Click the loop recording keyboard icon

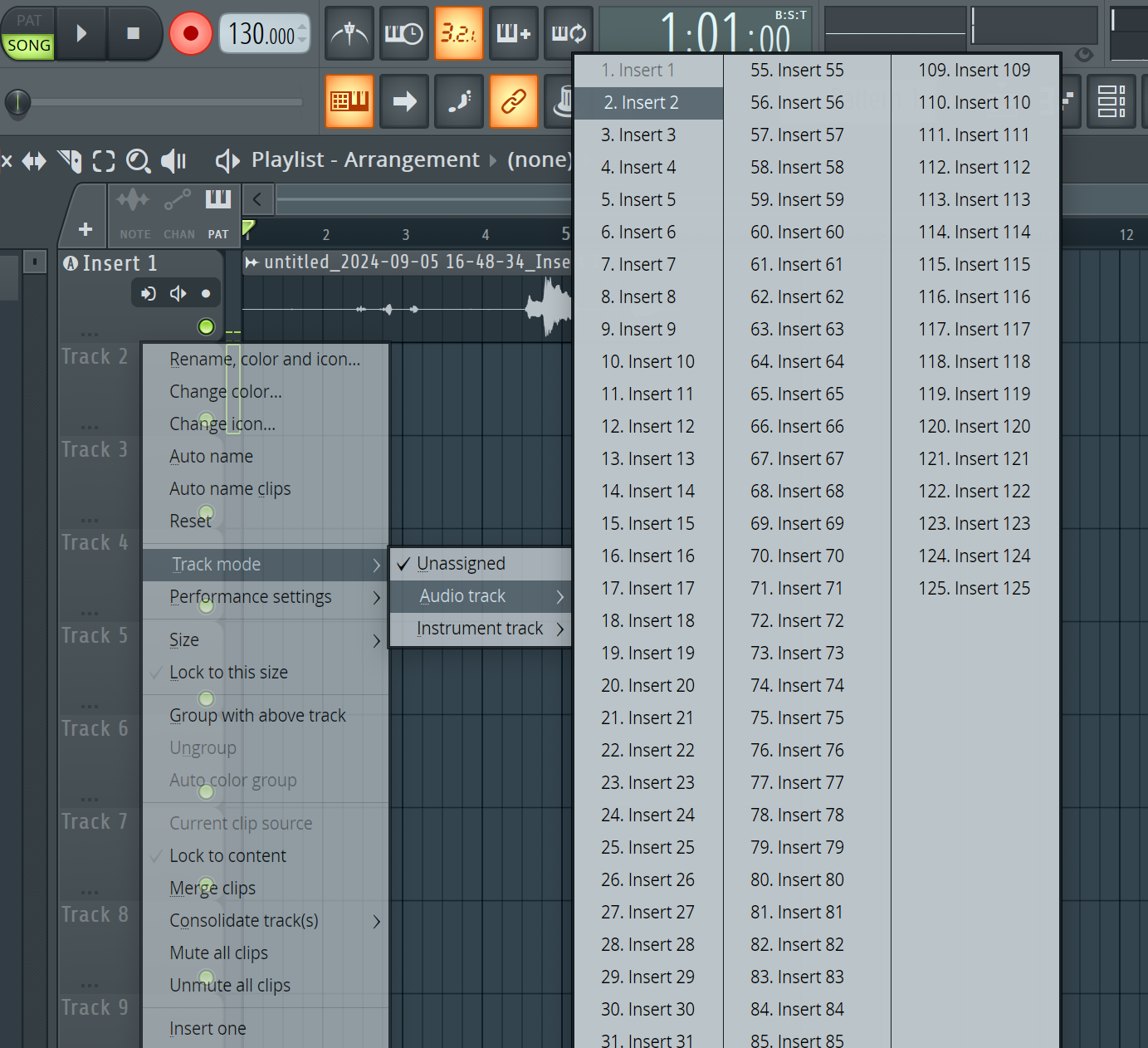click(x=569, y=33)
